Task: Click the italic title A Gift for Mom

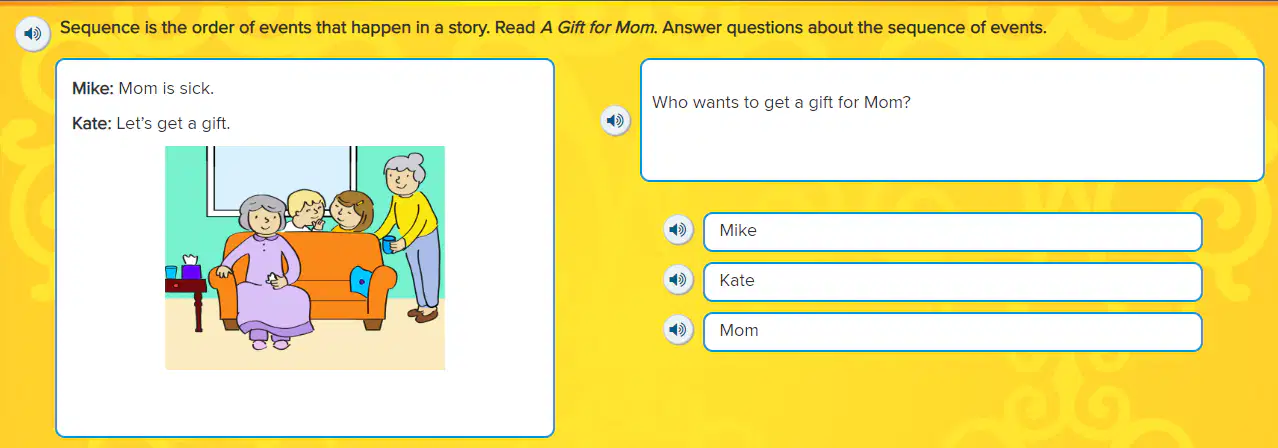Action: tap(599, 28)
